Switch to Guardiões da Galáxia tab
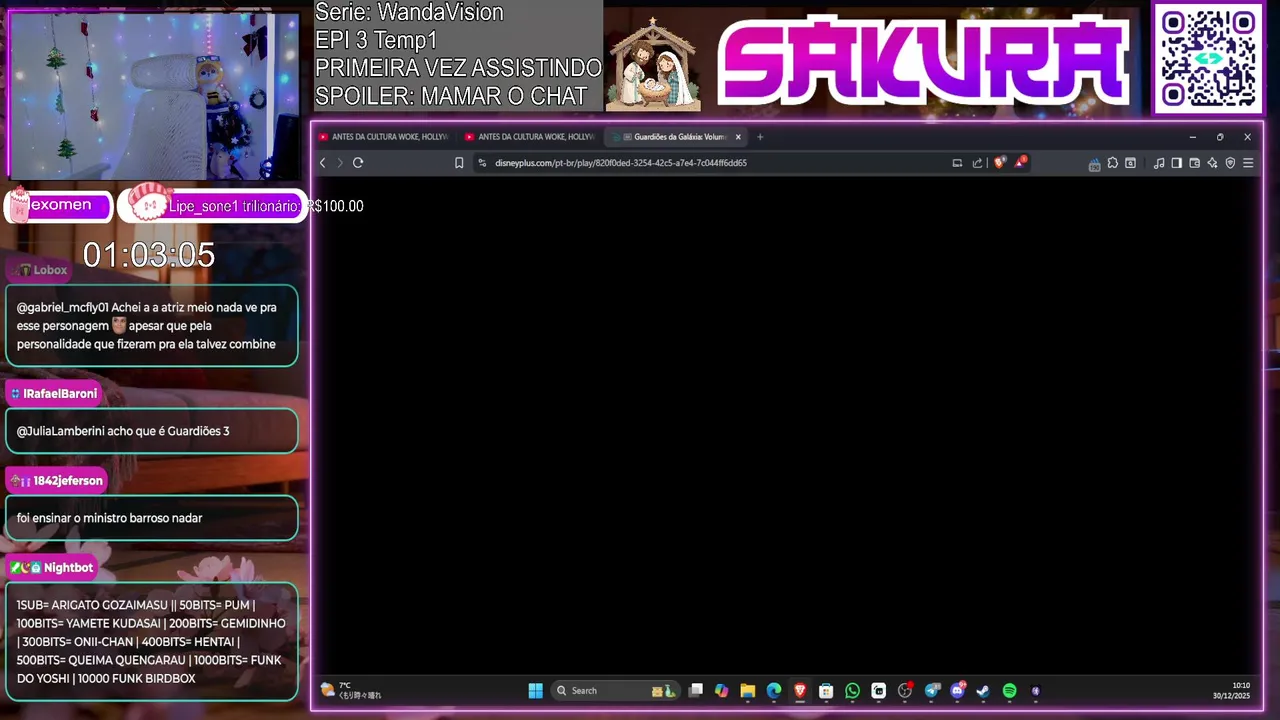Screen dimensions: 1280x720 click(675, 137)
